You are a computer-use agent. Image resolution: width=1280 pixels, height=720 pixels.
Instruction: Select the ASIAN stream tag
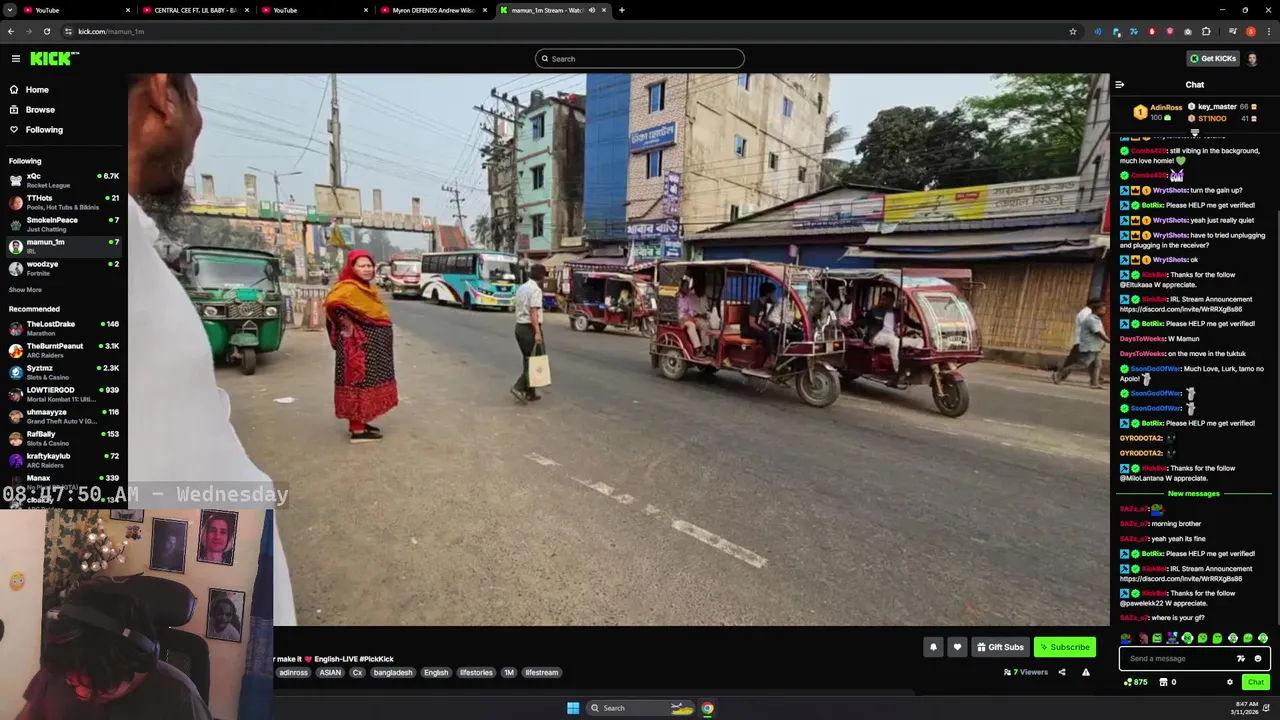(x=330, y=673)
